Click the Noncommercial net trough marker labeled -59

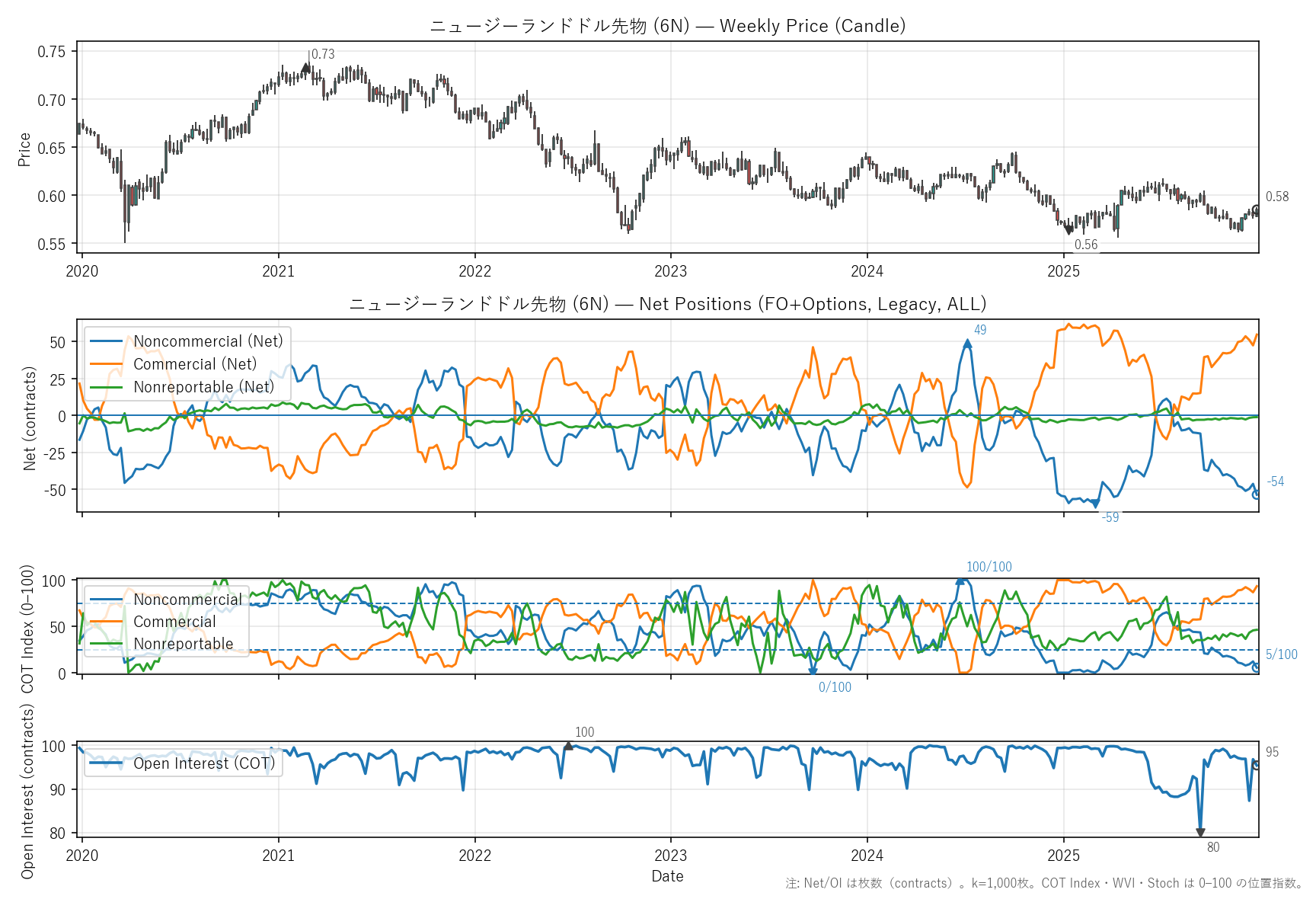(1096, 504)
